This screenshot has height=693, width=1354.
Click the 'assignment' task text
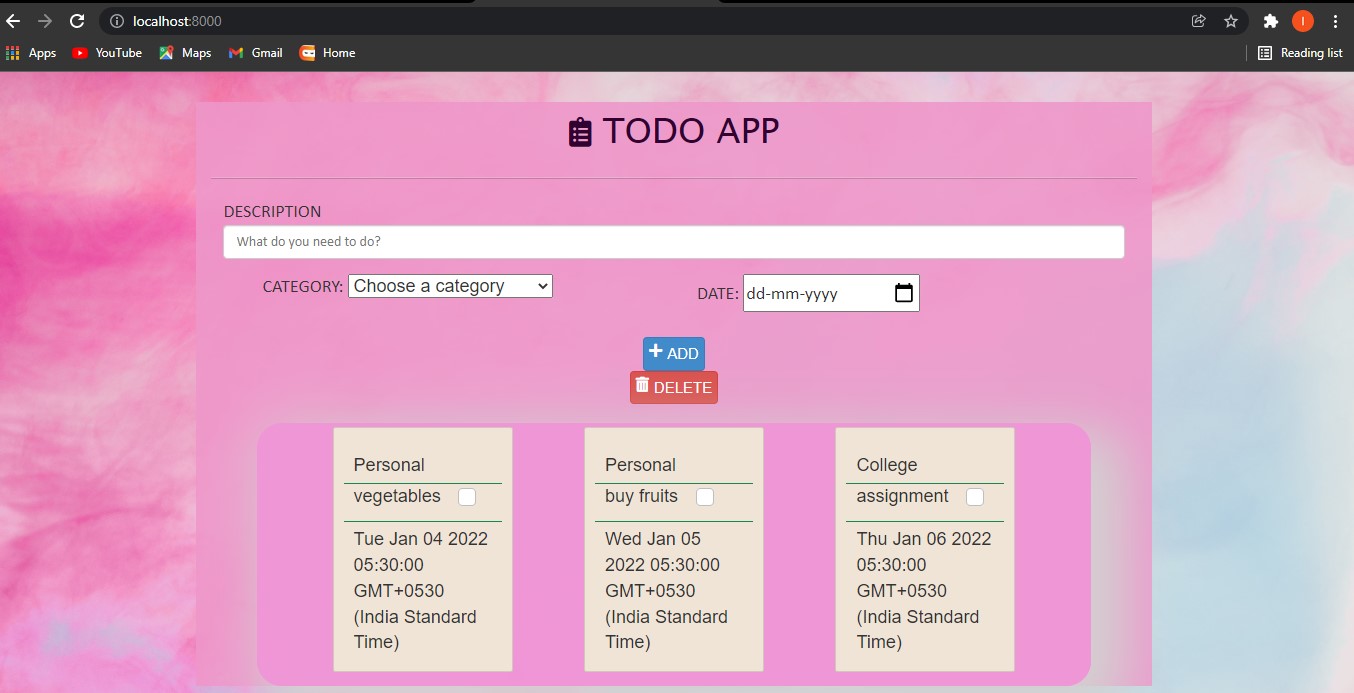(903, 496)
